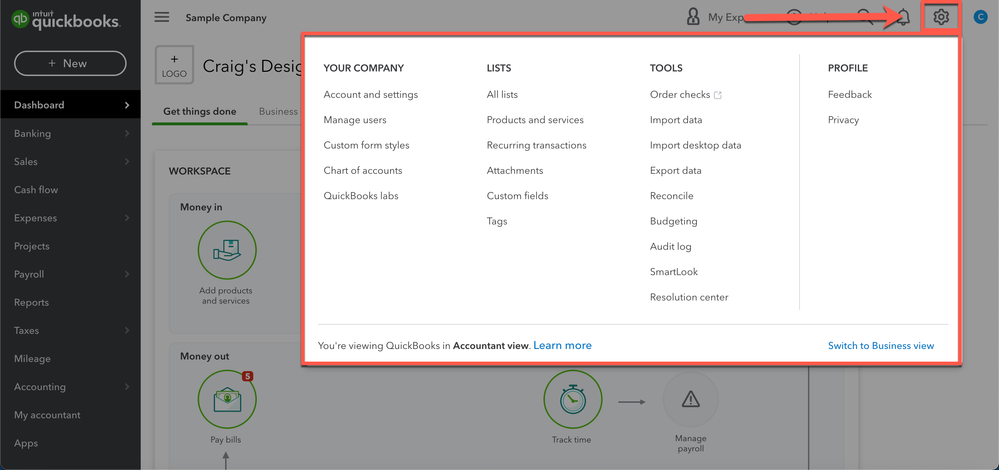
Task: Click the + New button
Action: tap(70, 63)
